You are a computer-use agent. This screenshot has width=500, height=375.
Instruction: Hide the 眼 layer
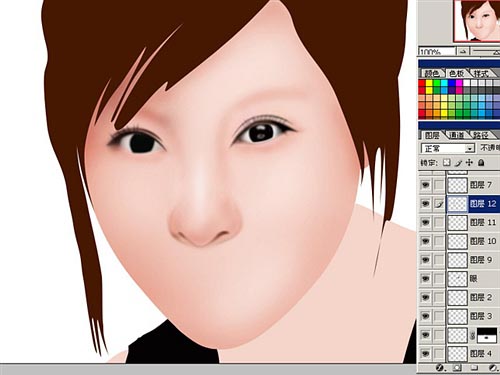425,278
